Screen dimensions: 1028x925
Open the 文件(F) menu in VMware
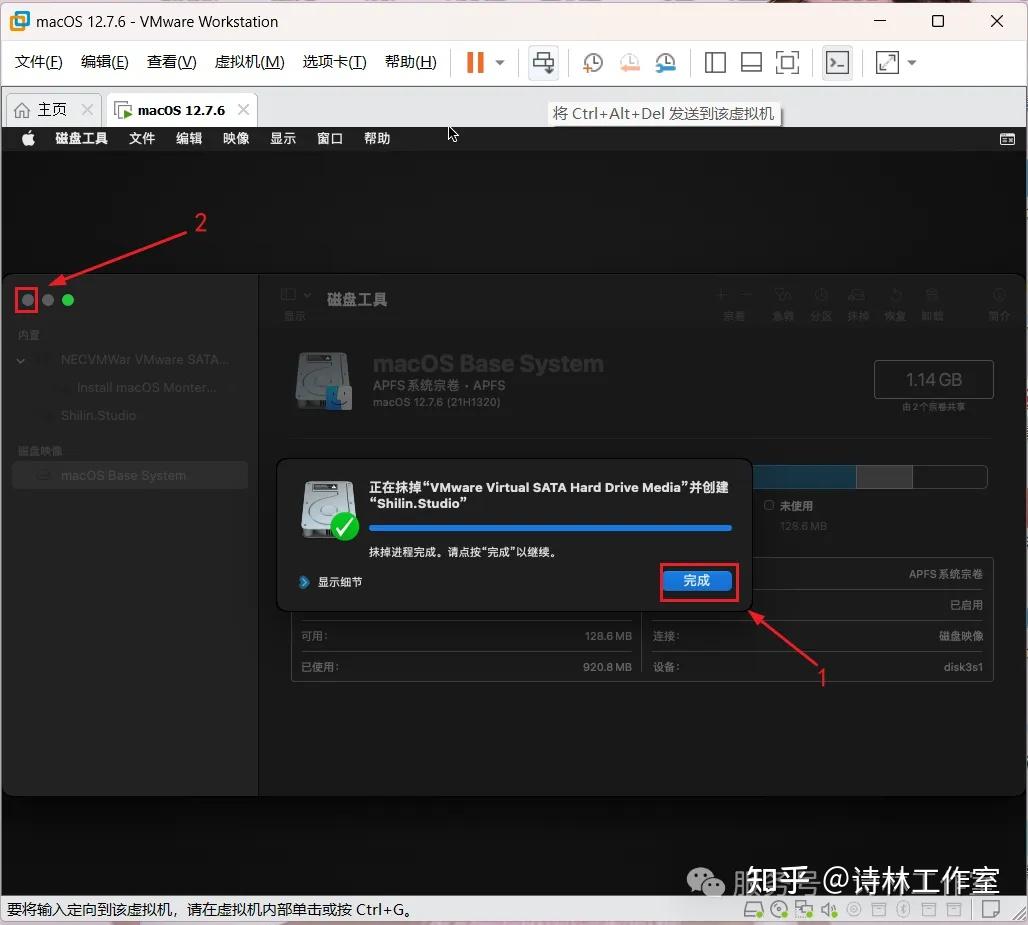[39, 62]
